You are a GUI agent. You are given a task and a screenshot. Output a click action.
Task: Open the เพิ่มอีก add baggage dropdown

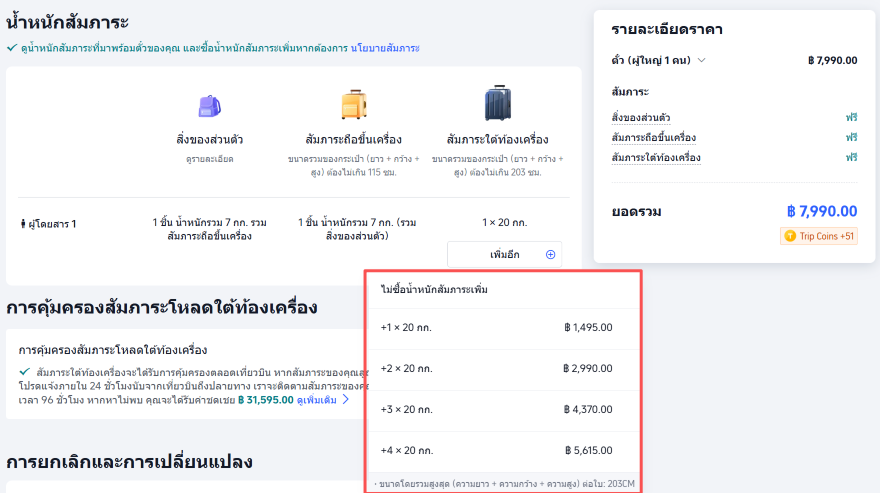click(505, 254)
